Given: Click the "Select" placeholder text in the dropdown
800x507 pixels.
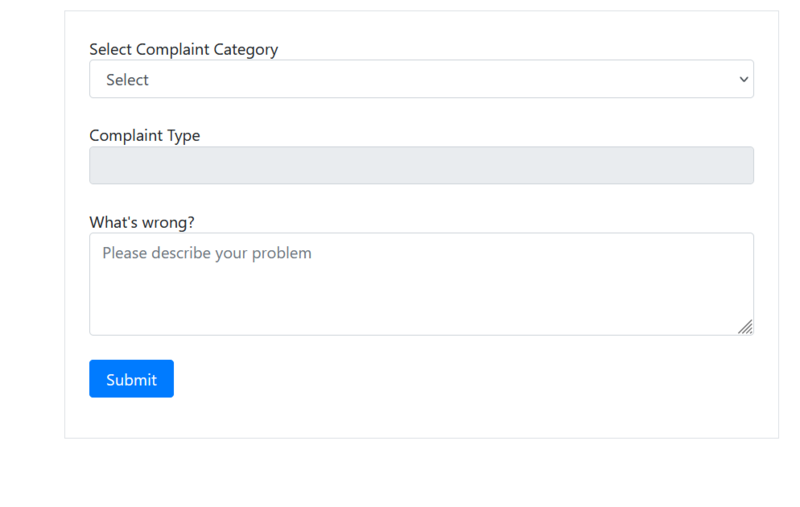Looking at the screenshot, I should (127, 80).
